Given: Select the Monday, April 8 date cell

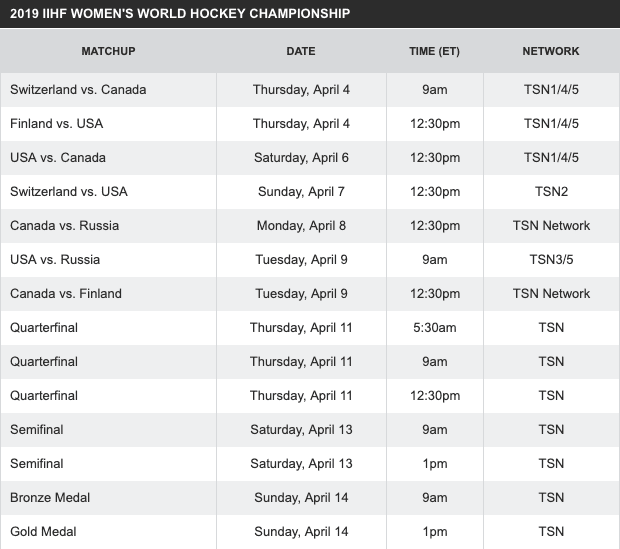Looking at the screenshot, I should (301, 225).
